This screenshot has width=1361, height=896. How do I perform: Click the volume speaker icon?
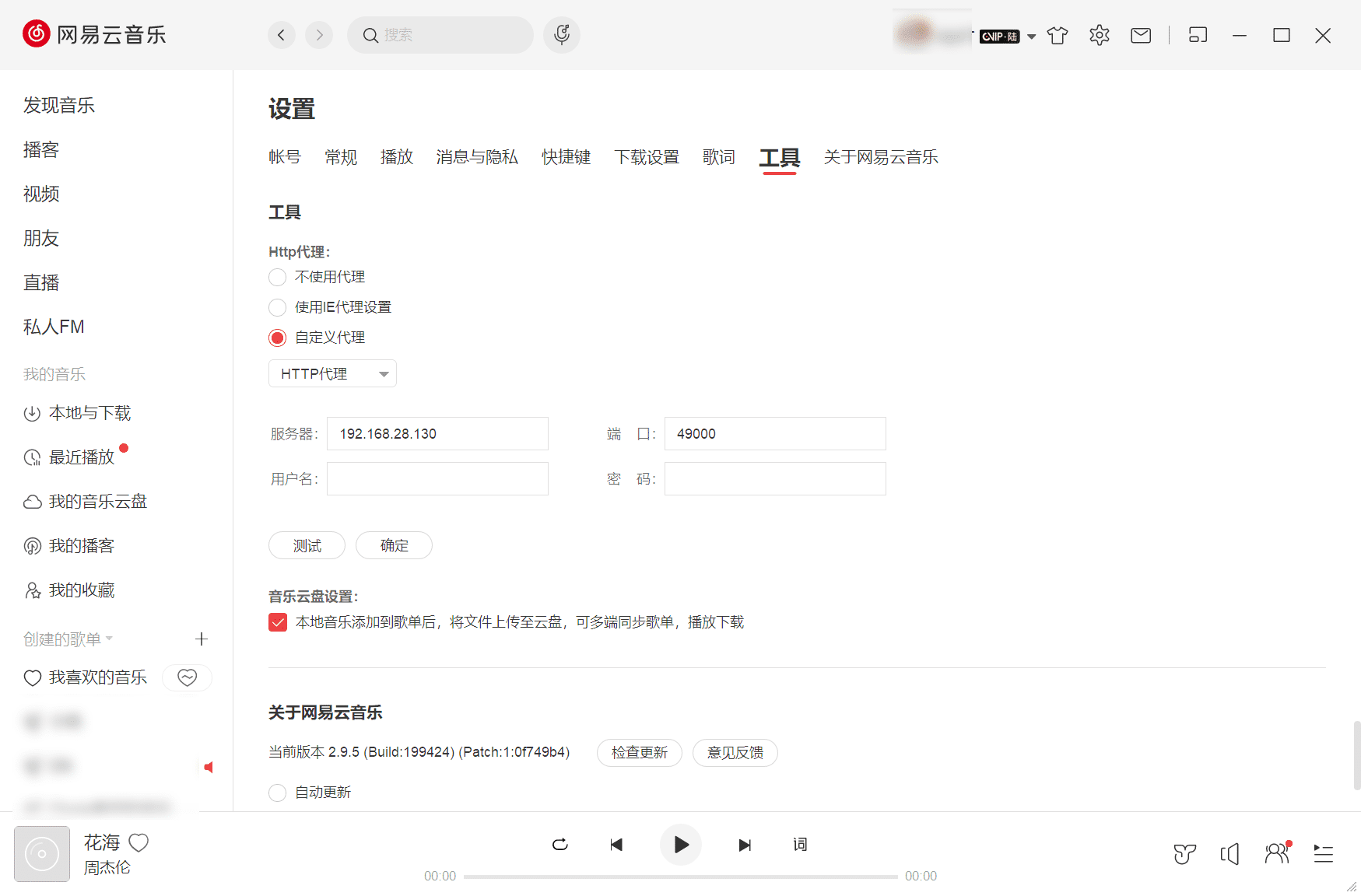tap(1229, 854)
